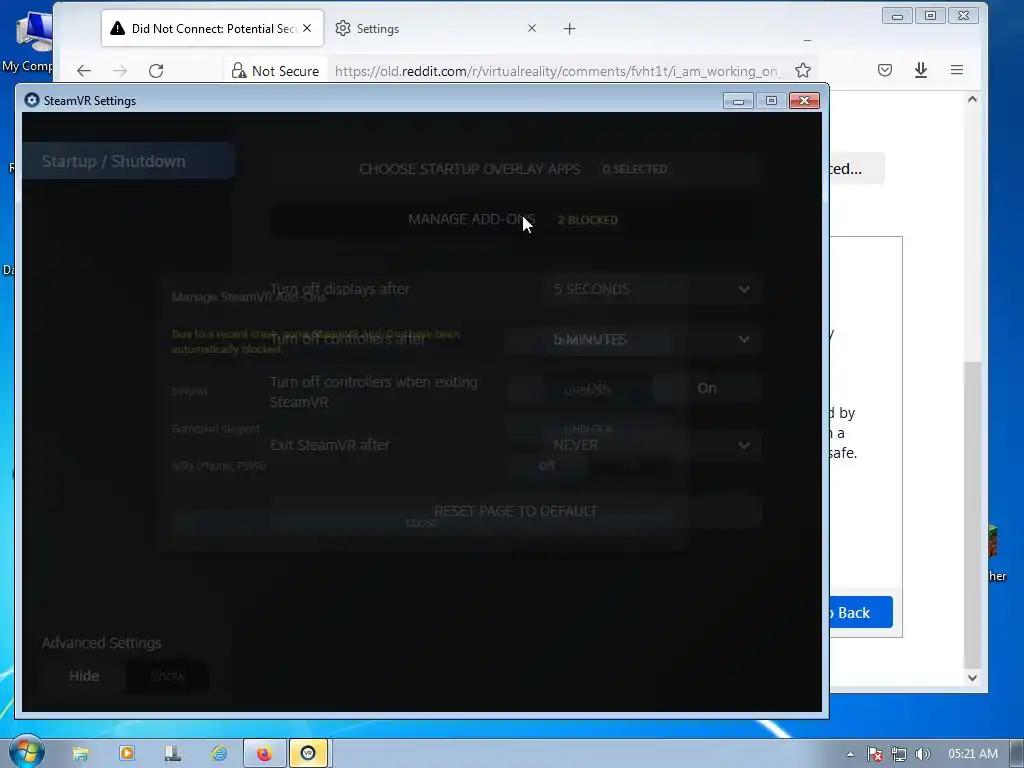Screen dimensions: 1024x768
Task: Switch to Firefox via taskbar icon
Action: (x=264, y=754)
